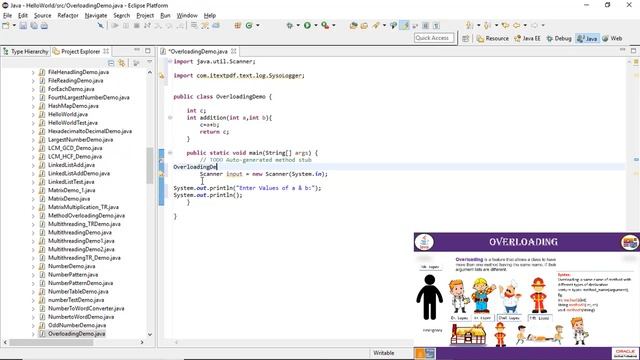
Task: Select MethodOverloadingDemo.java in the tree
Action: click(x=87, y=216)
